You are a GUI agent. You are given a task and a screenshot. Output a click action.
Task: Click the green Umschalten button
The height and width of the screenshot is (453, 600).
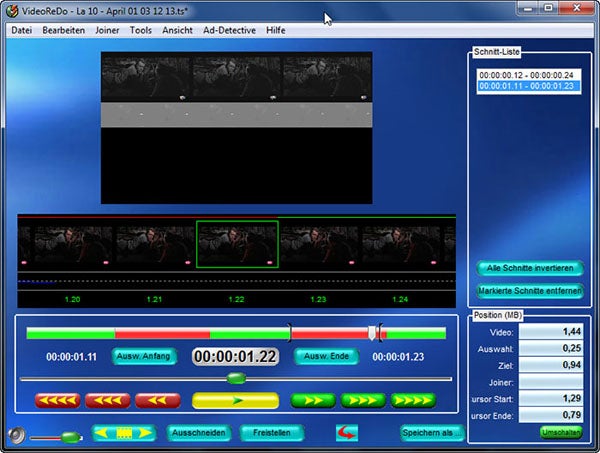[x=561, y=433]
